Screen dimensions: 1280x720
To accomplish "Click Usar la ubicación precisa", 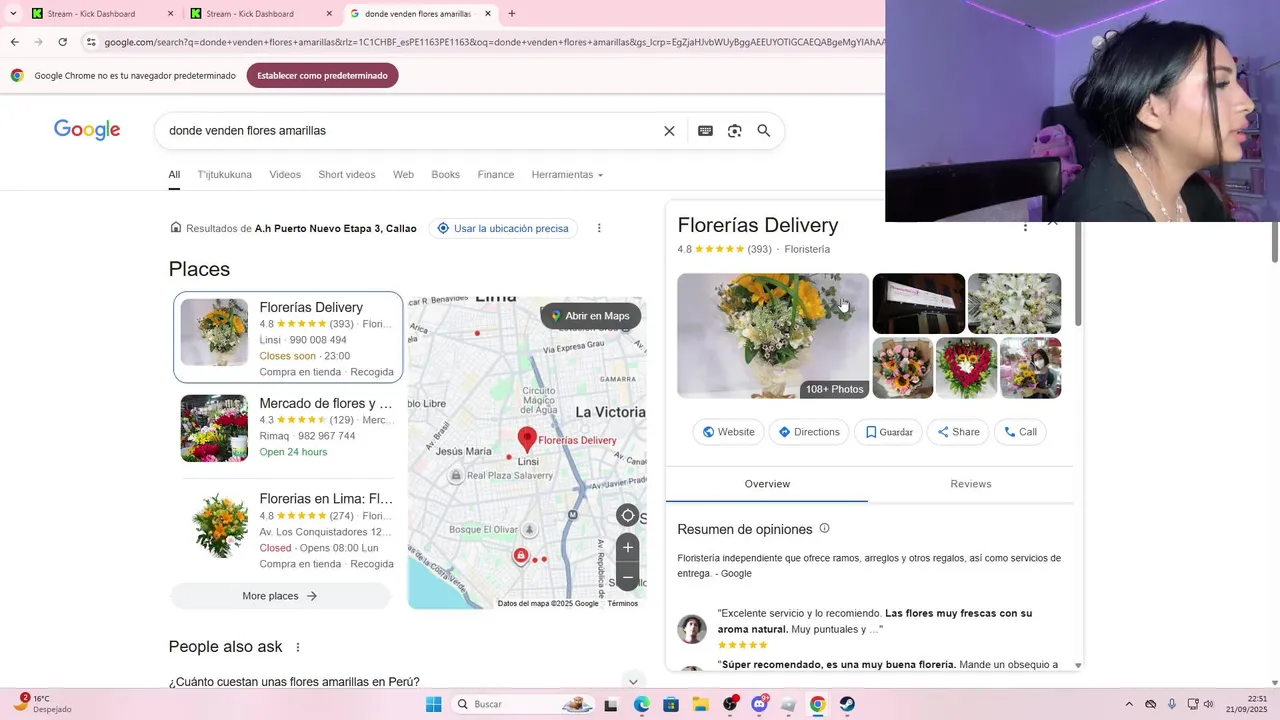I will pyautogui.click(x=503, y=228).
